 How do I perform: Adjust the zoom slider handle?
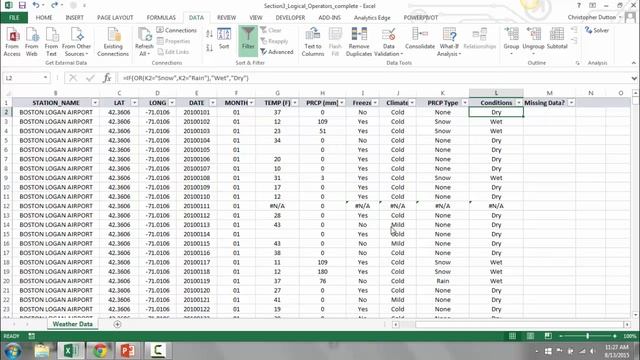tap(587, 336)
